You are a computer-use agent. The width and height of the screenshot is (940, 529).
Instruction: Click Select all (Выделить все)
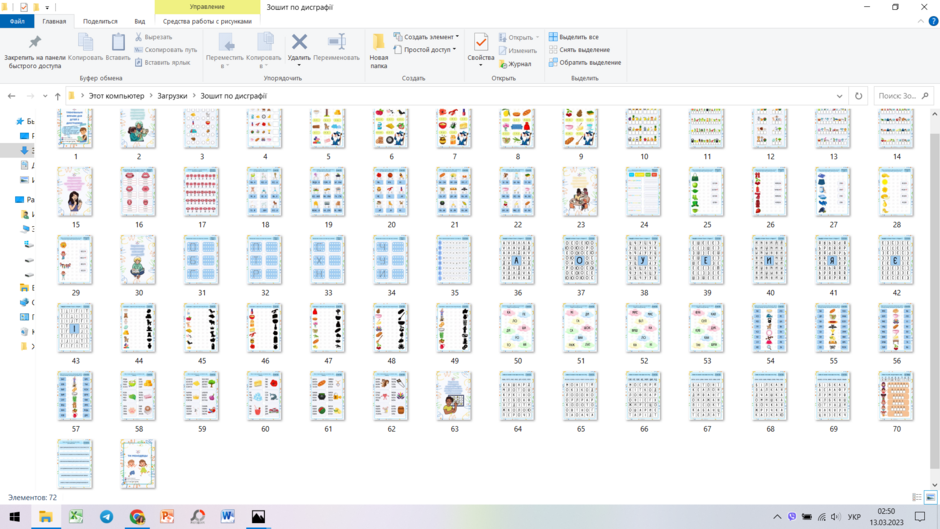(574, 37)
